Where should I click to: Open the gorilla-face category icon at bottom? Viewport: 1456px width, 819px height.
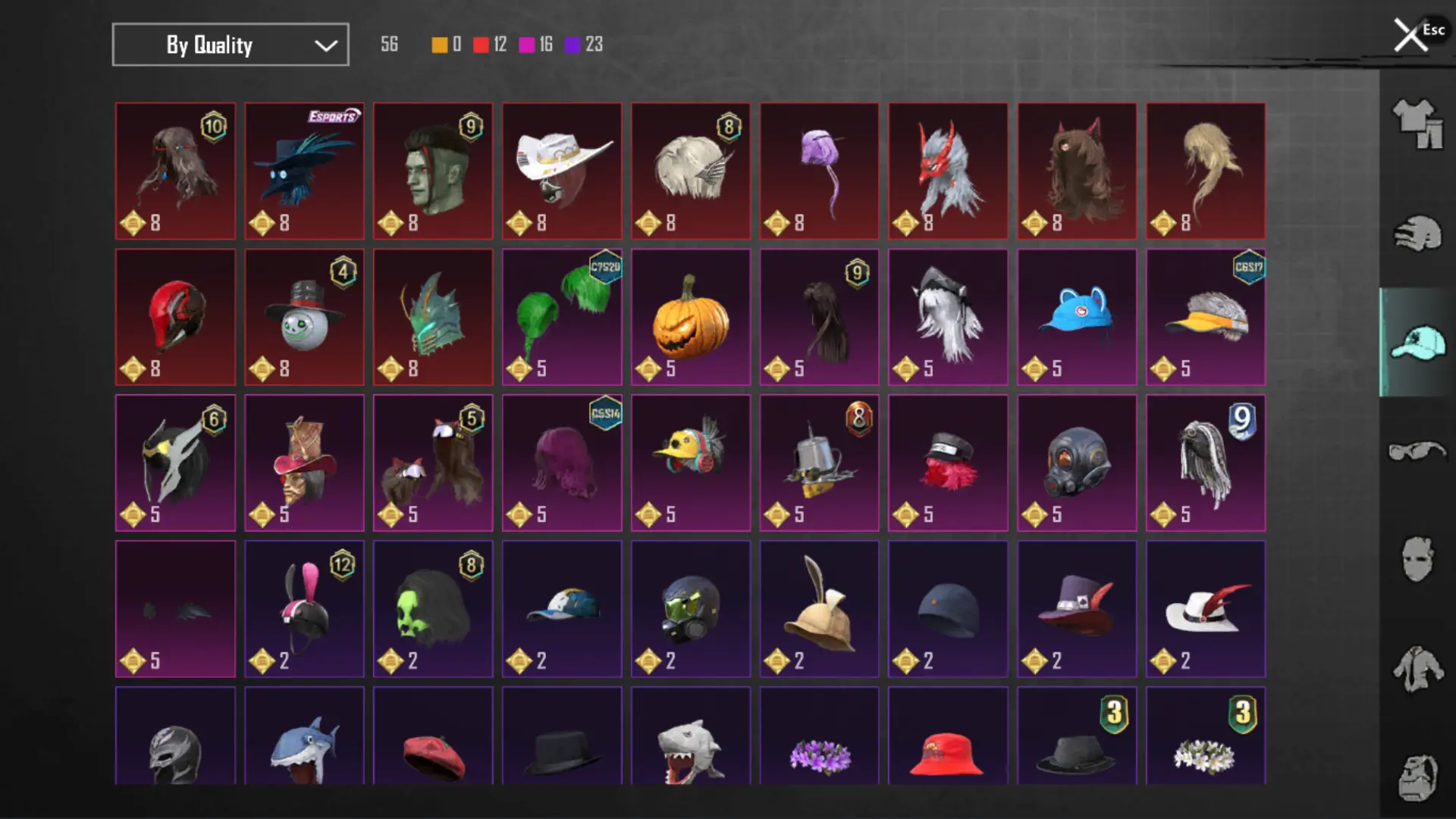point(1417,777)
